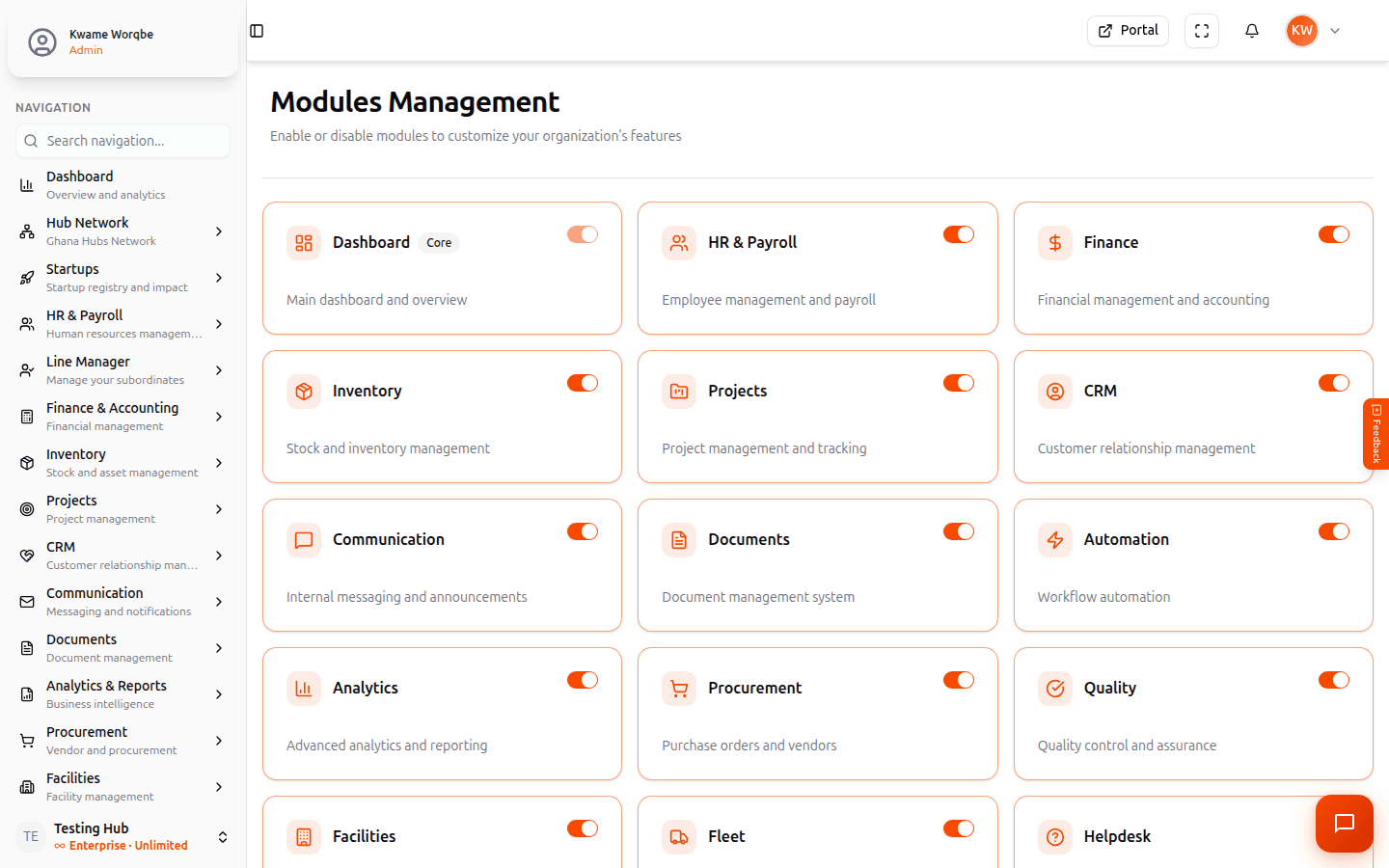The width and height of the screenshot is (1389, 868).
Task: Go to Analytics & Reports nav item
Action: [123, 694]
